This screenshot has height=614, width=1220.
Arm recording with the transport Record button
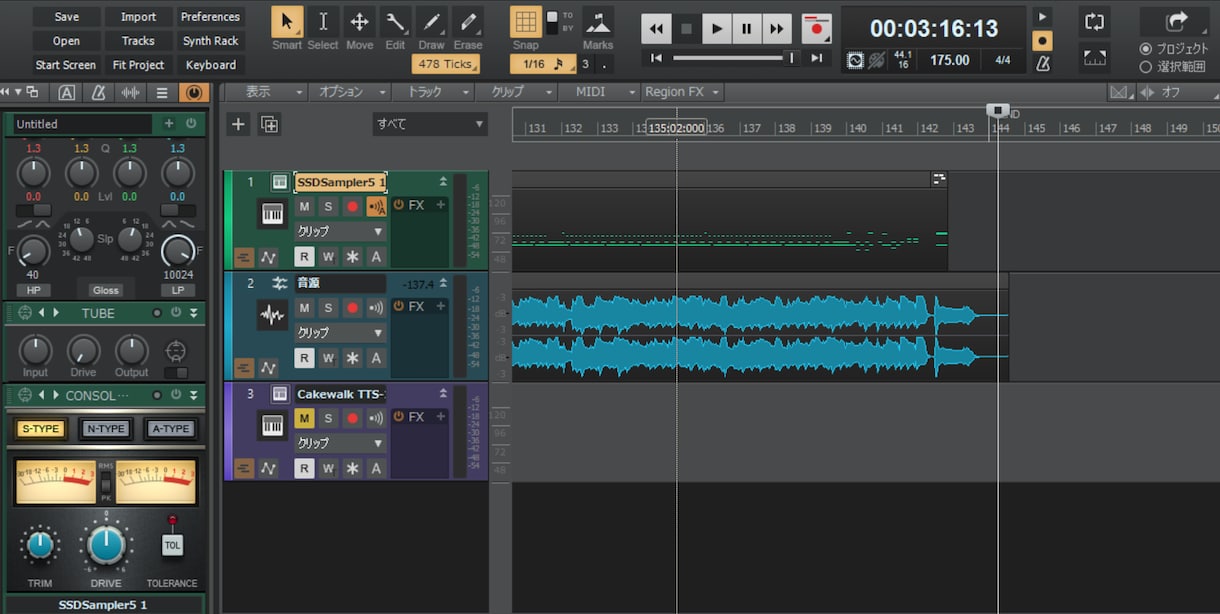(x=816, y=29)
